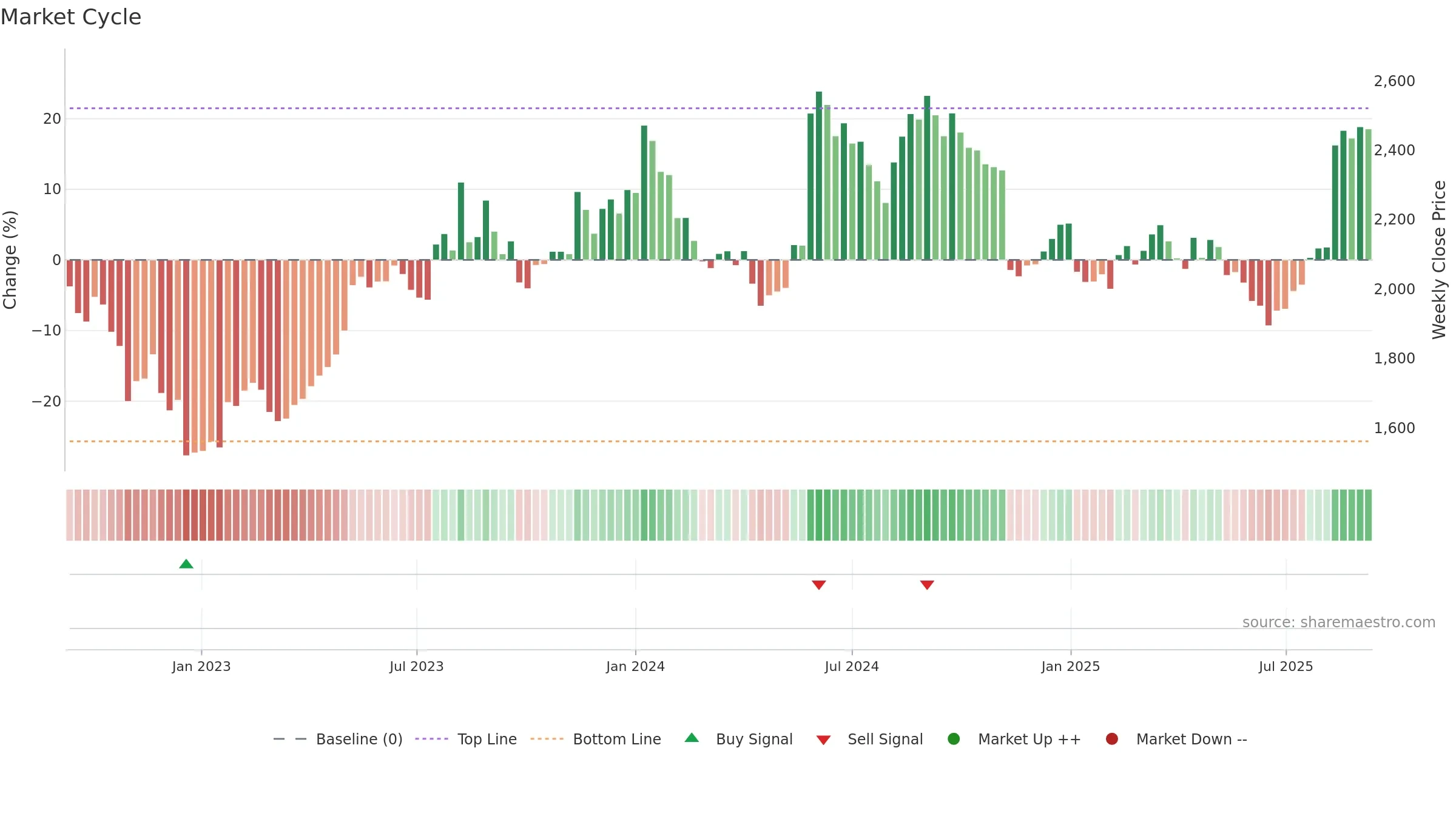
Task: Click the Jul 2024 axis label
Action: (852, 667)
